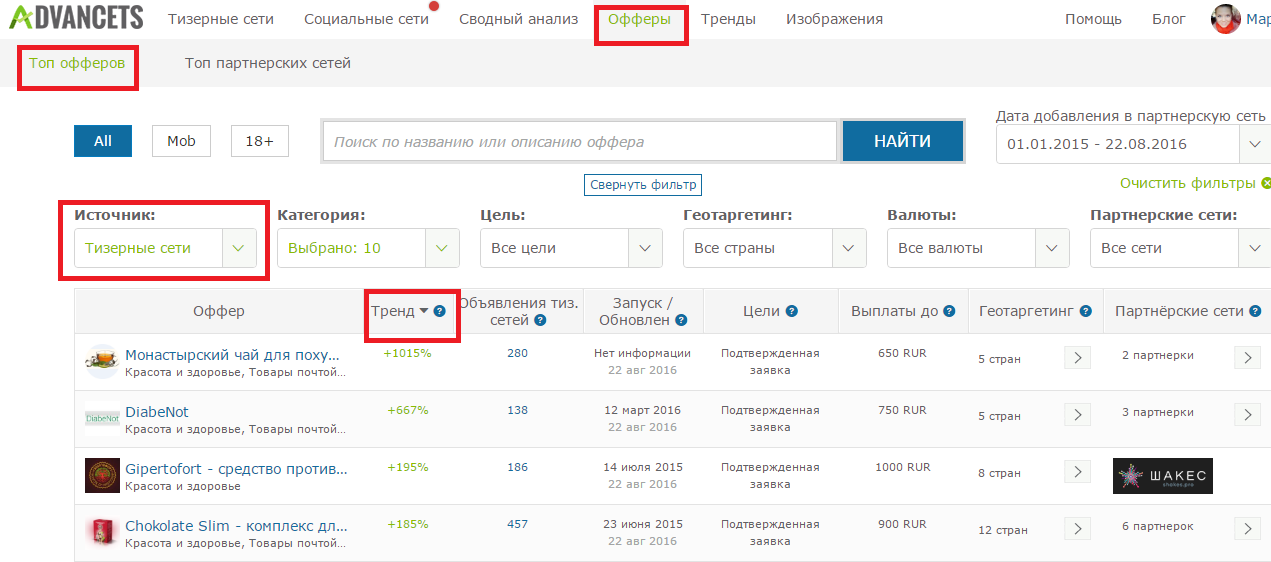This screenshot has width=1271, height=562.
Task: Open the user profile avatar
Action: 1226,19
